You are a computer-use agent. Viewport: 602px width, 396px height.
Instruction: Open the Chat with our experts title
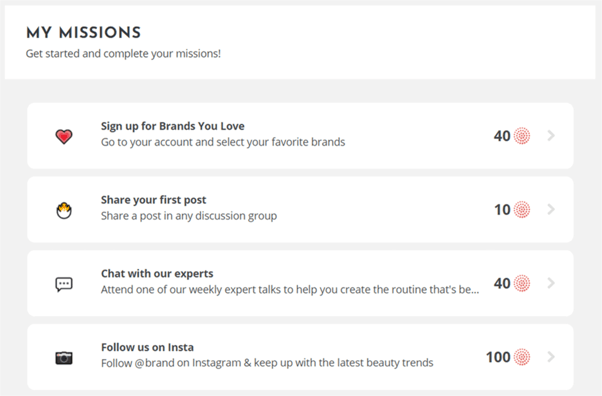coord(157,273)
